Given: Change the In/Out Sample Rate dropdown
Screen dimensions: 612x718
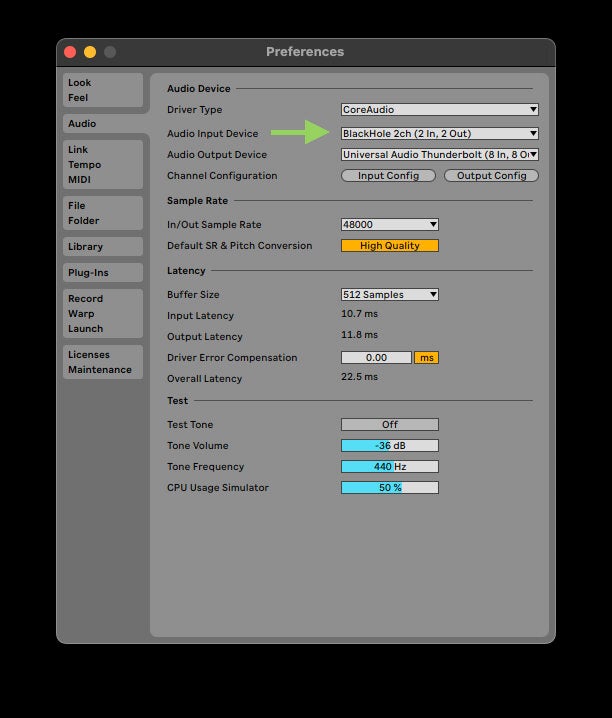Looking at the screenshot, I should coord(390,224).
